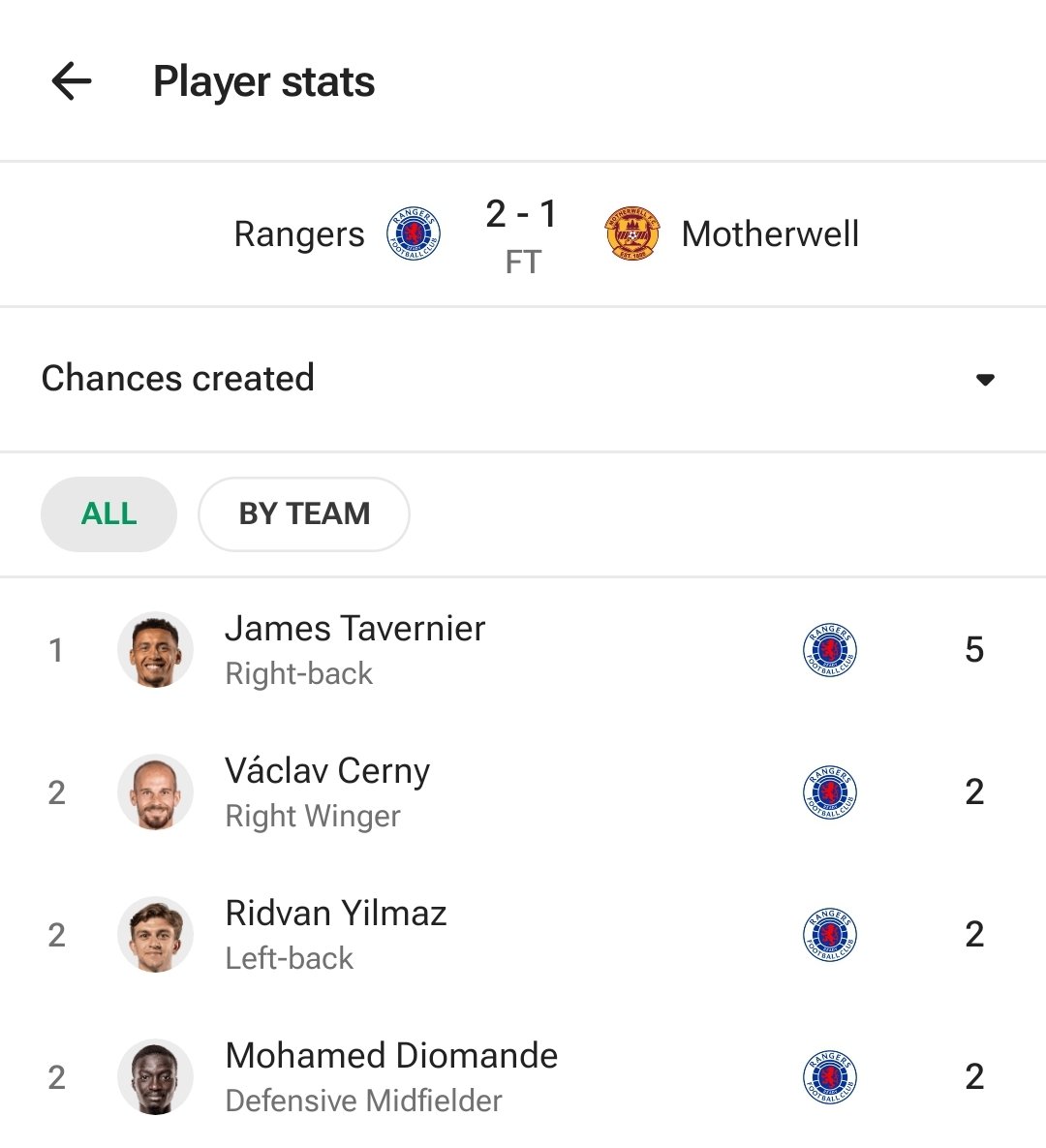Click the Rangers crest in score header
This screenshot has height=1148, width=1046.
[x=414, y=233]
